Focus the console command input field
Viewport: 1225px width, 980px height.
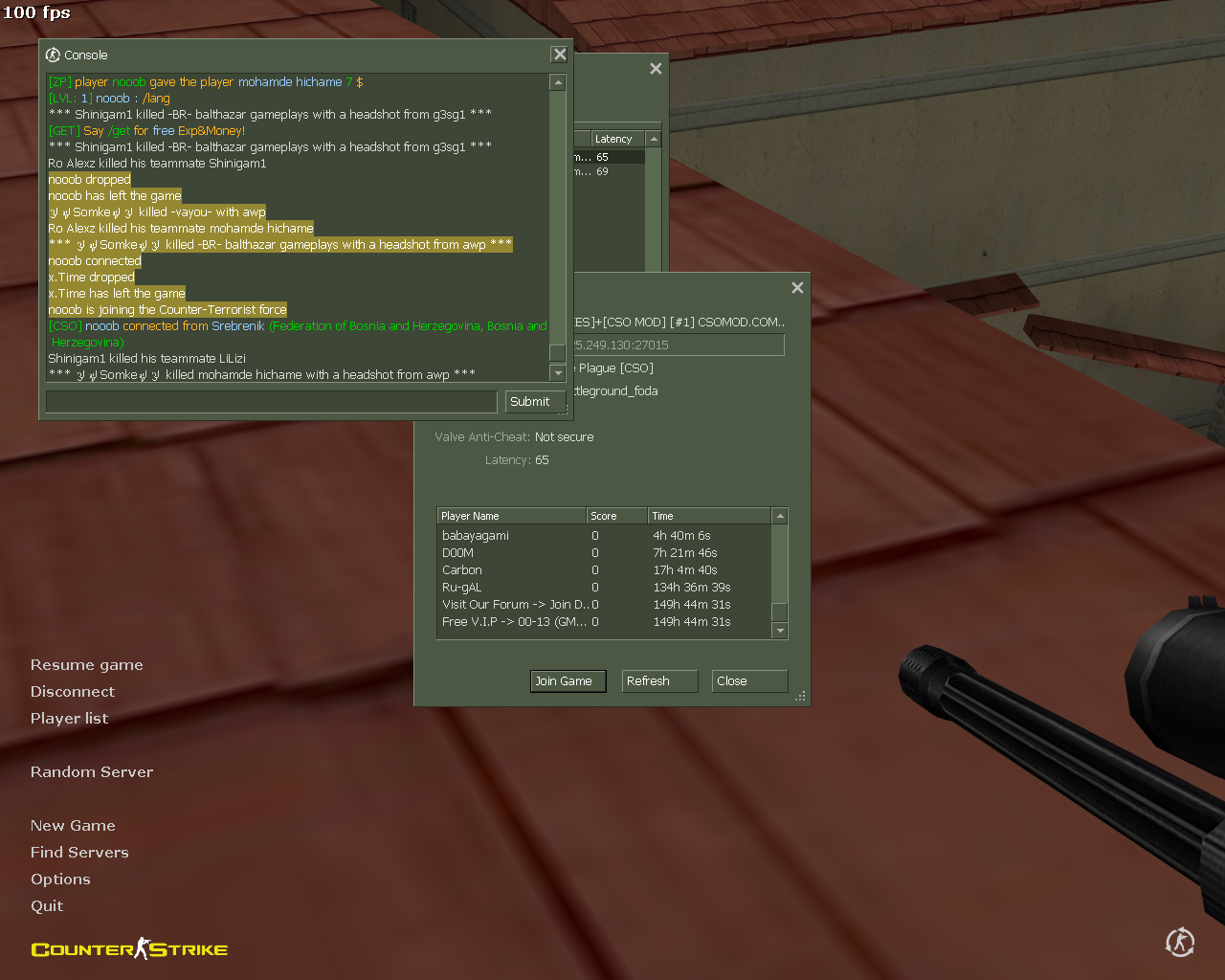[x=272, y=402]
